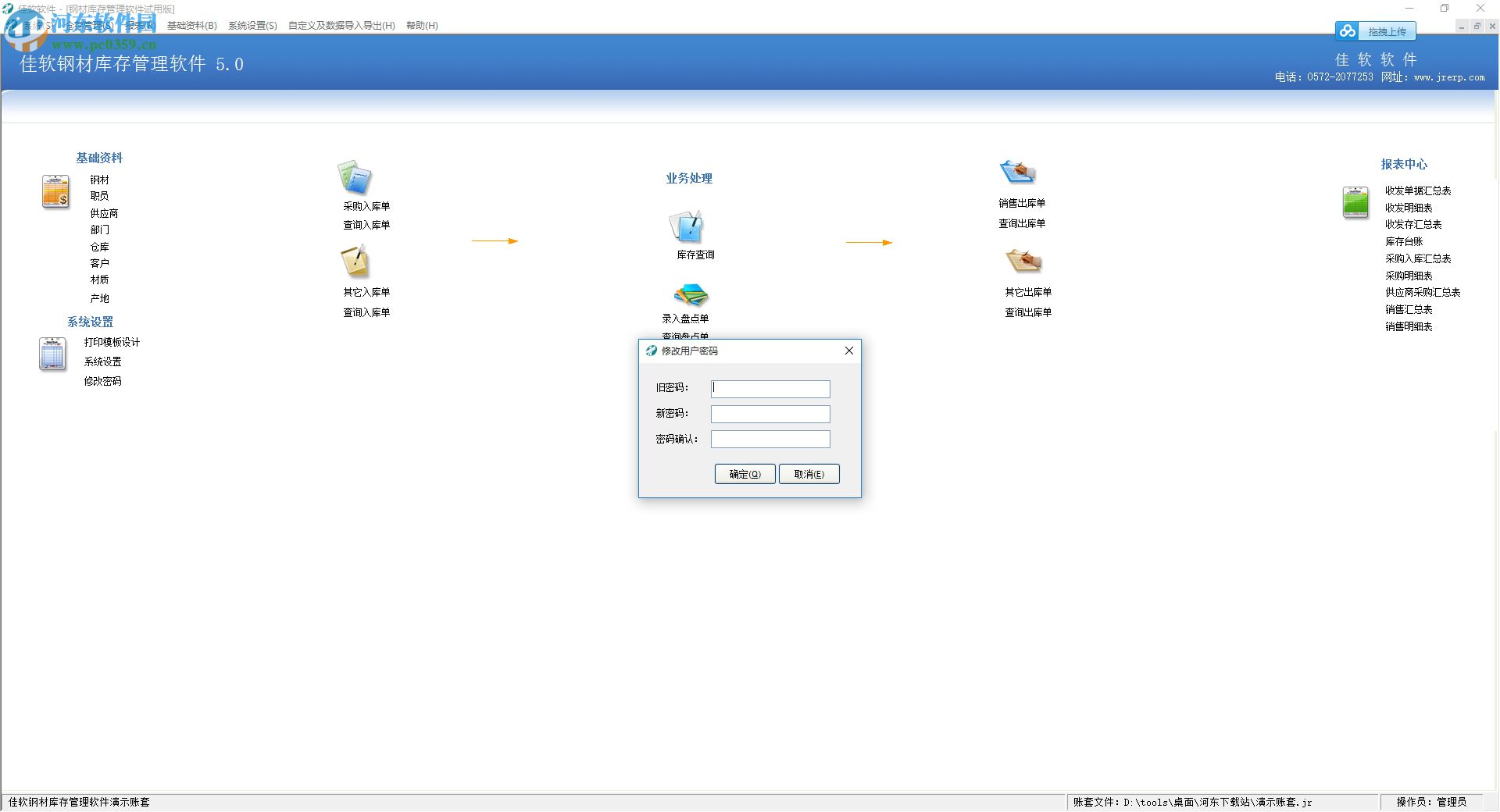This screenshot has width=1500, height=812.
Task: Open 供应商采购汇总表 report
Action: [x=1423, y=292]
